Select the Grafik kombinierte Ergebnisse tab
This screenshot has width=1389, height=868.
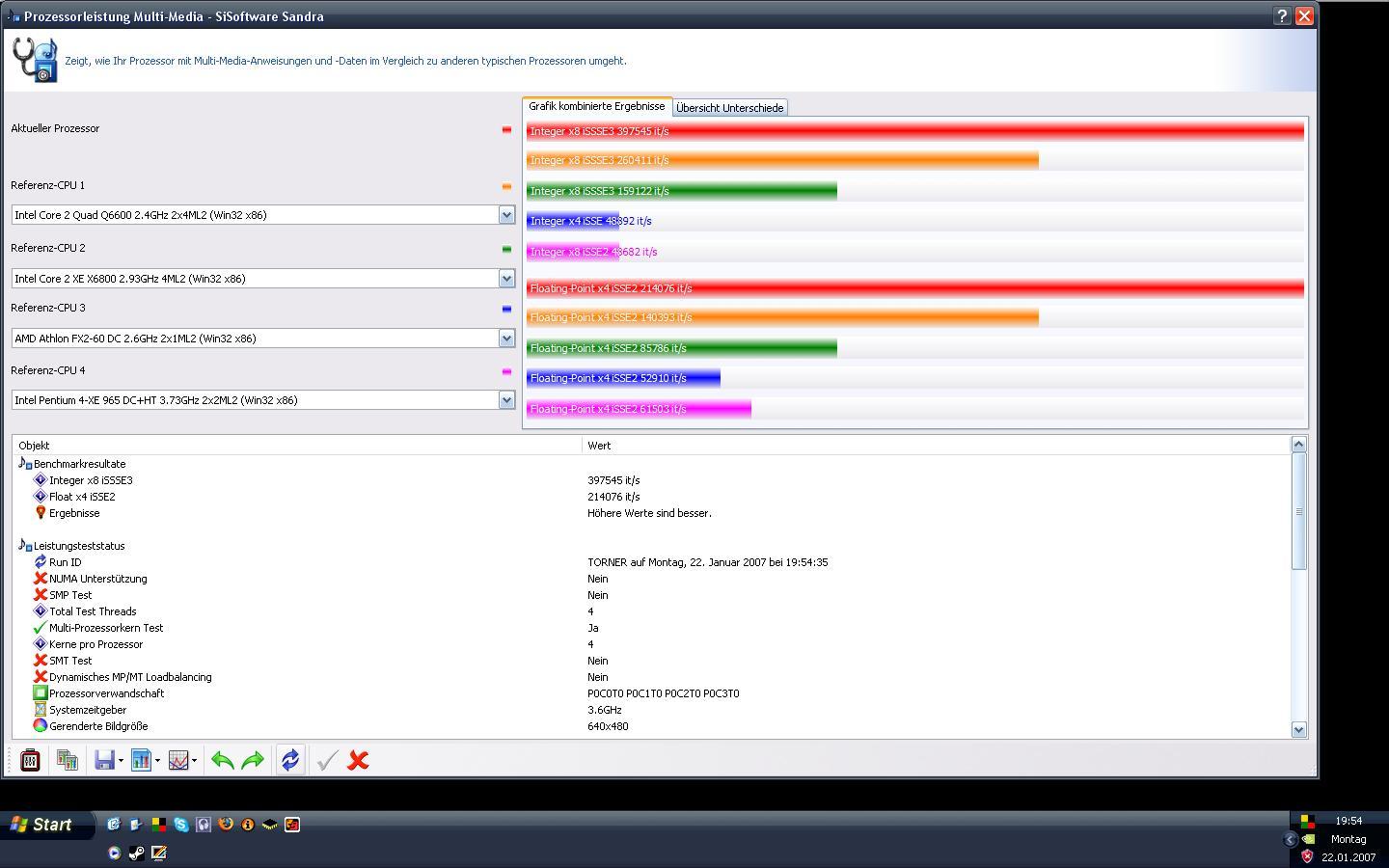pyautogui.click(x=596, y=106)
